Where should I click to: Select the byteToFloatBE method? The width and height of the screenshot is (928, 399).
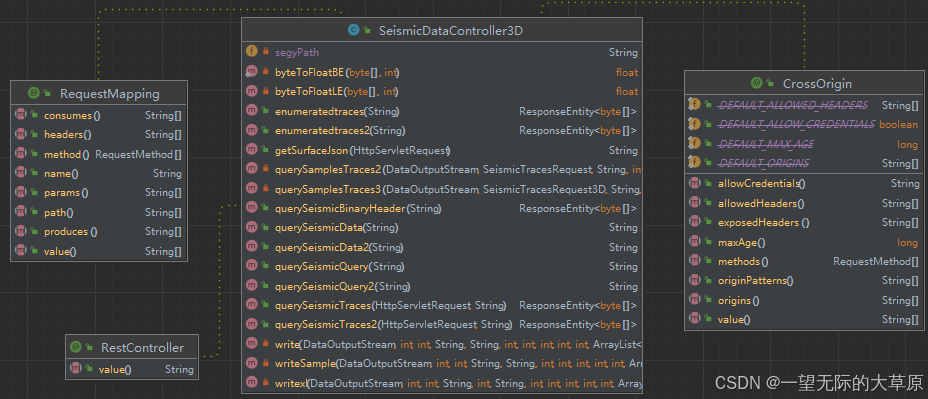tap(442, 72)
